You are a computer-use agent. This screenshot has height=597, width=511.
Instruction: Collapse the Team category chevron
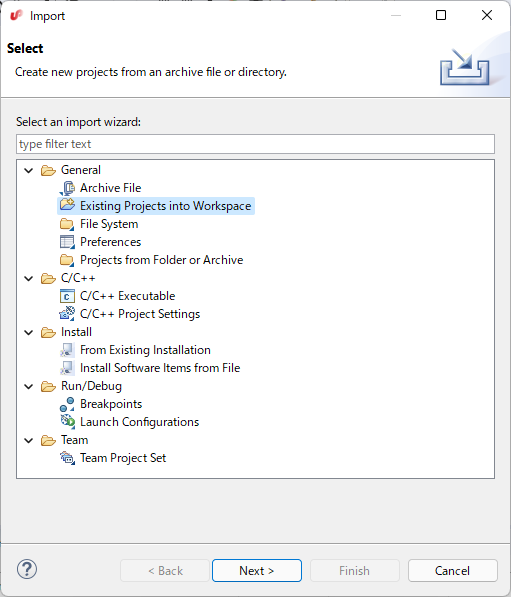click(x=29, y=441)
